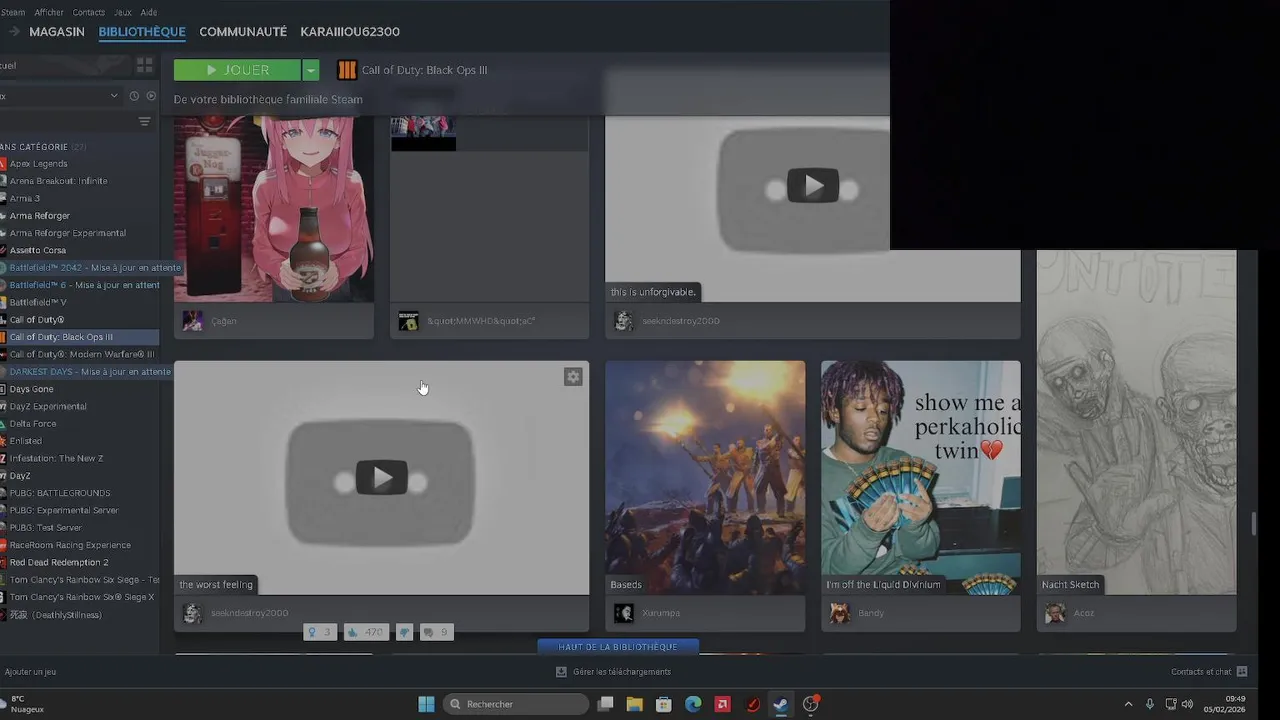Open author Çağan's profile
Screen dimensions: 1280x720
tap(224, 321)
